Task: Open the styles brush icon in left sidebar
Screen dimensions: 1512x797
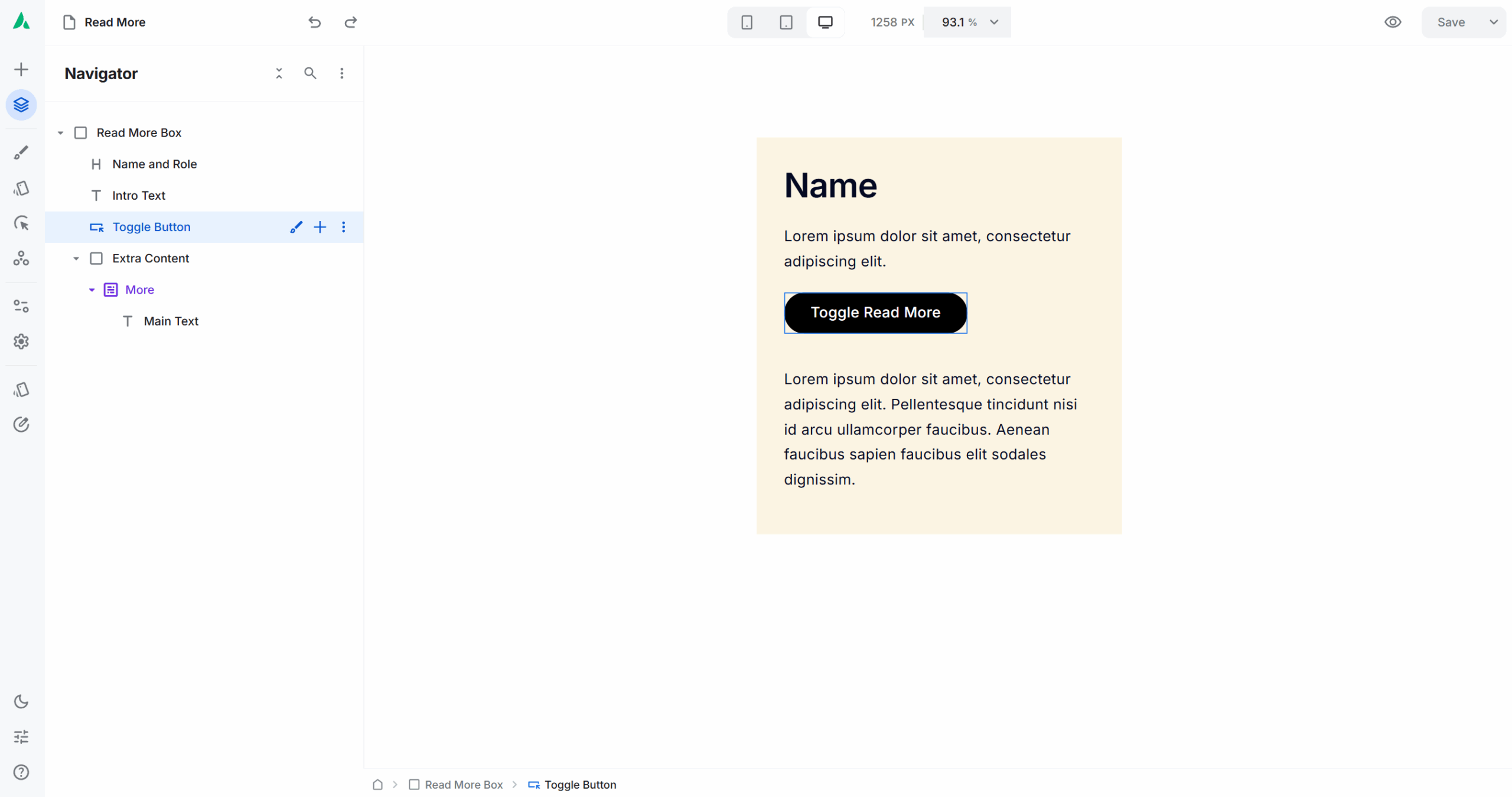Action: 21,152
